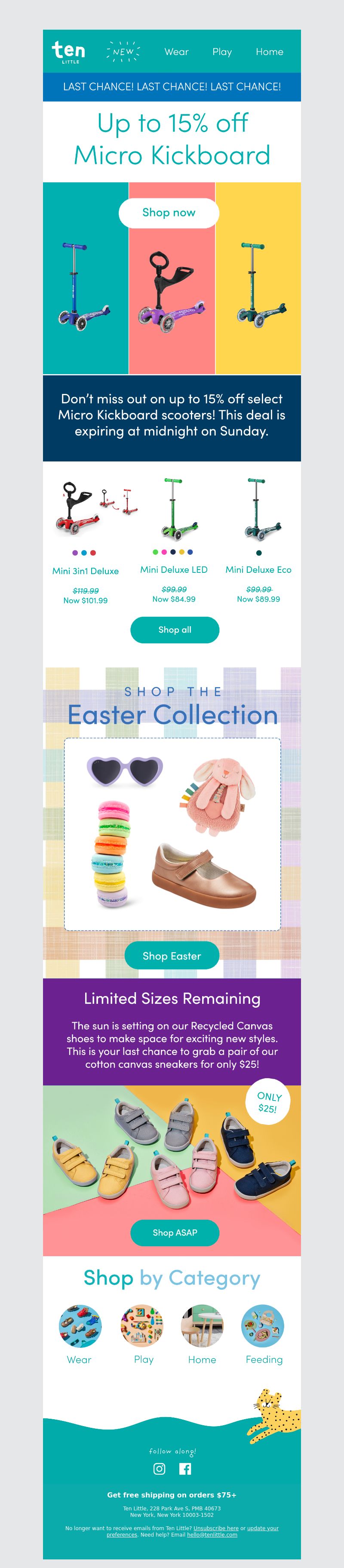Select the Play category circle image

point(142,1326)
